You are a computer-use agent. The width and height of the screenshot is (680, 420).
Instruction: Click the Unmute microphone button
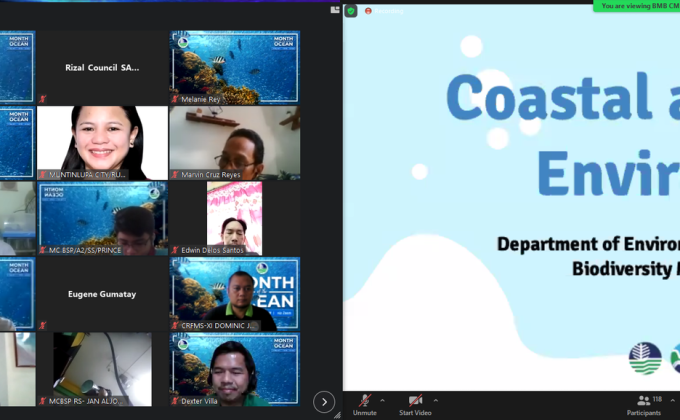pyautogui.click(x=365, y=405)
